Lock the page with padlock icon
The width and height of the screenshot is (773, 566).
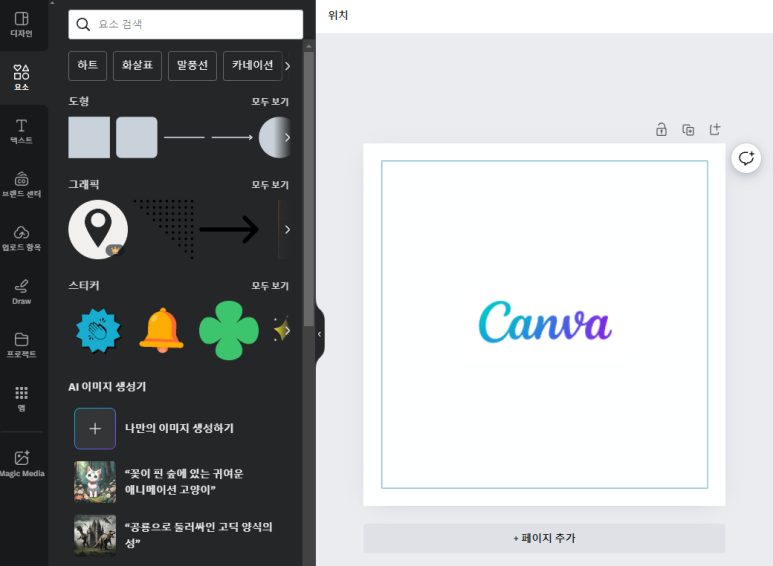661,130
